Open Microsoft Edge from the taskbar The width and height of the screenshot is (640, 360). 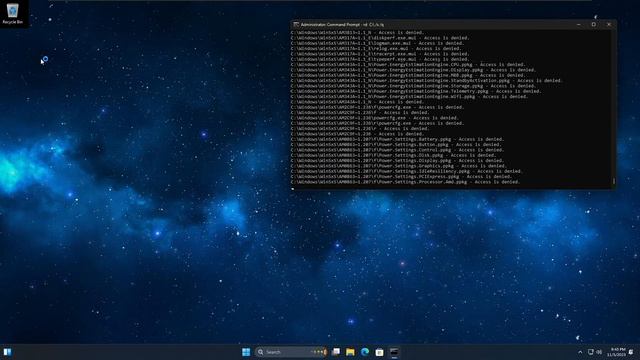tap(365, 352)
